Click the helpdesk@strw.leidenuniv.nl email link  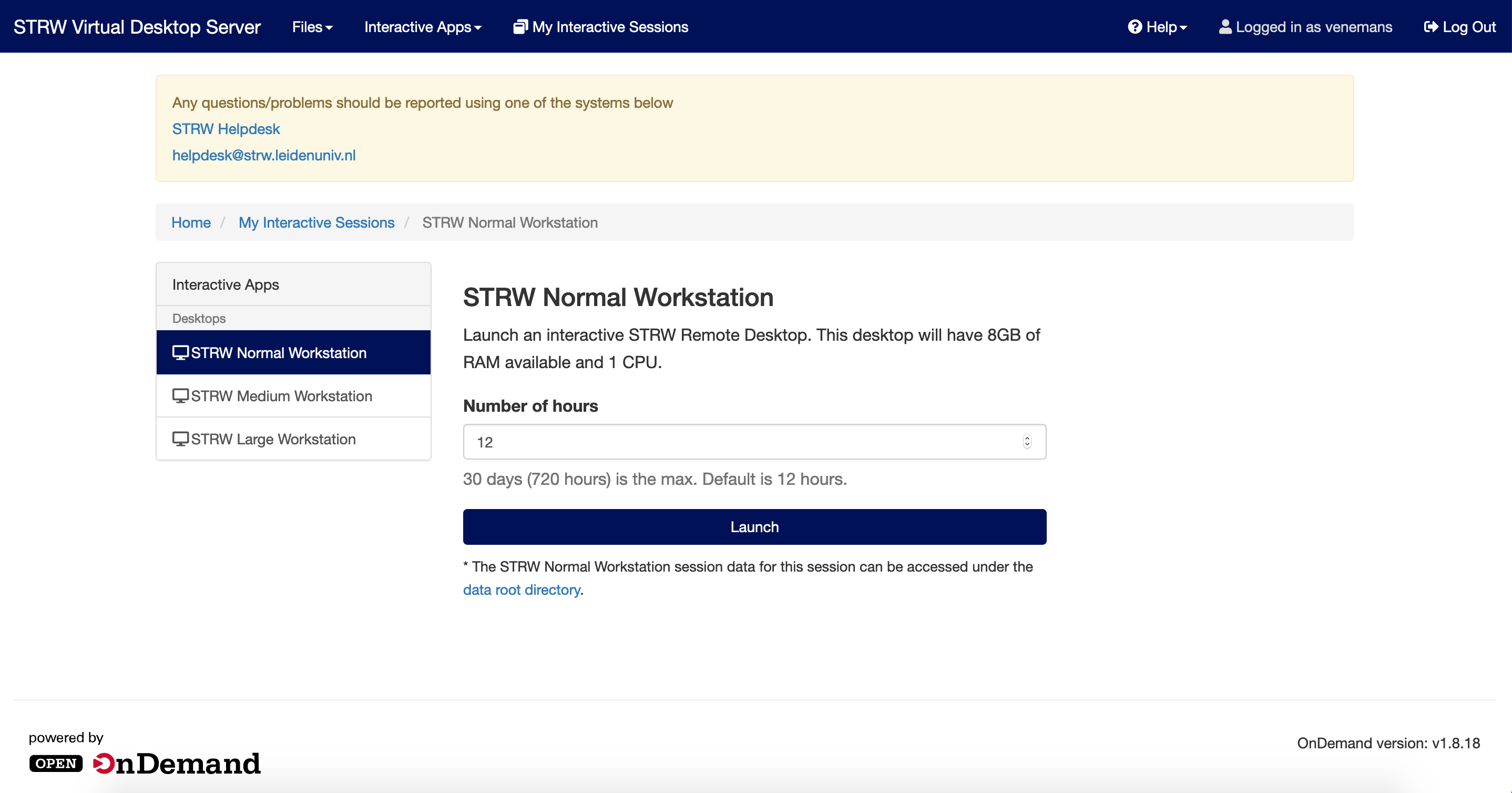click(x=263, y=155)
